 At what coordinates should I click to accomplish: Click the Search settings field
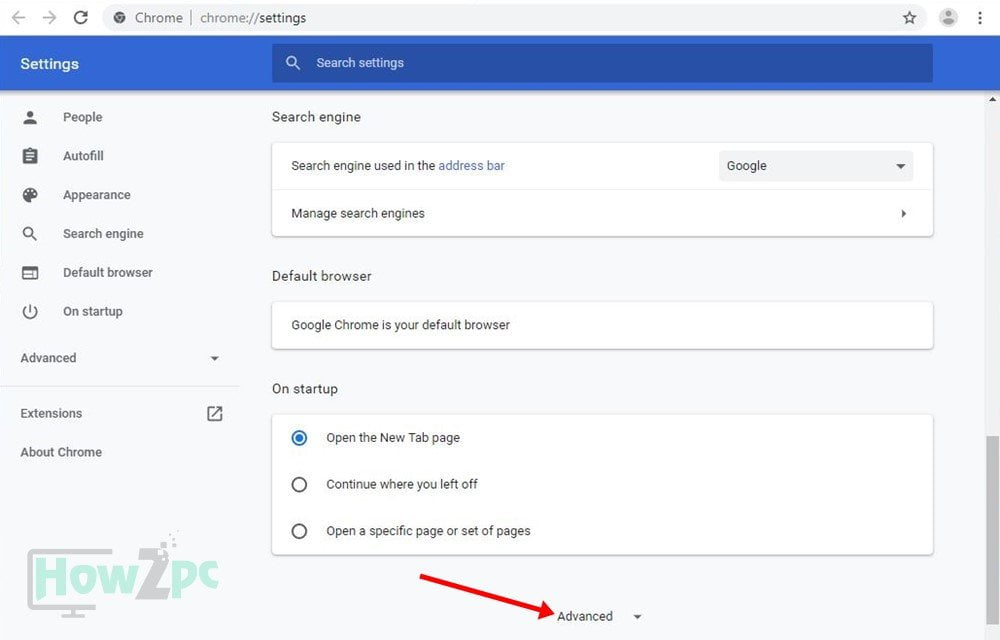[x=602, y=62]
